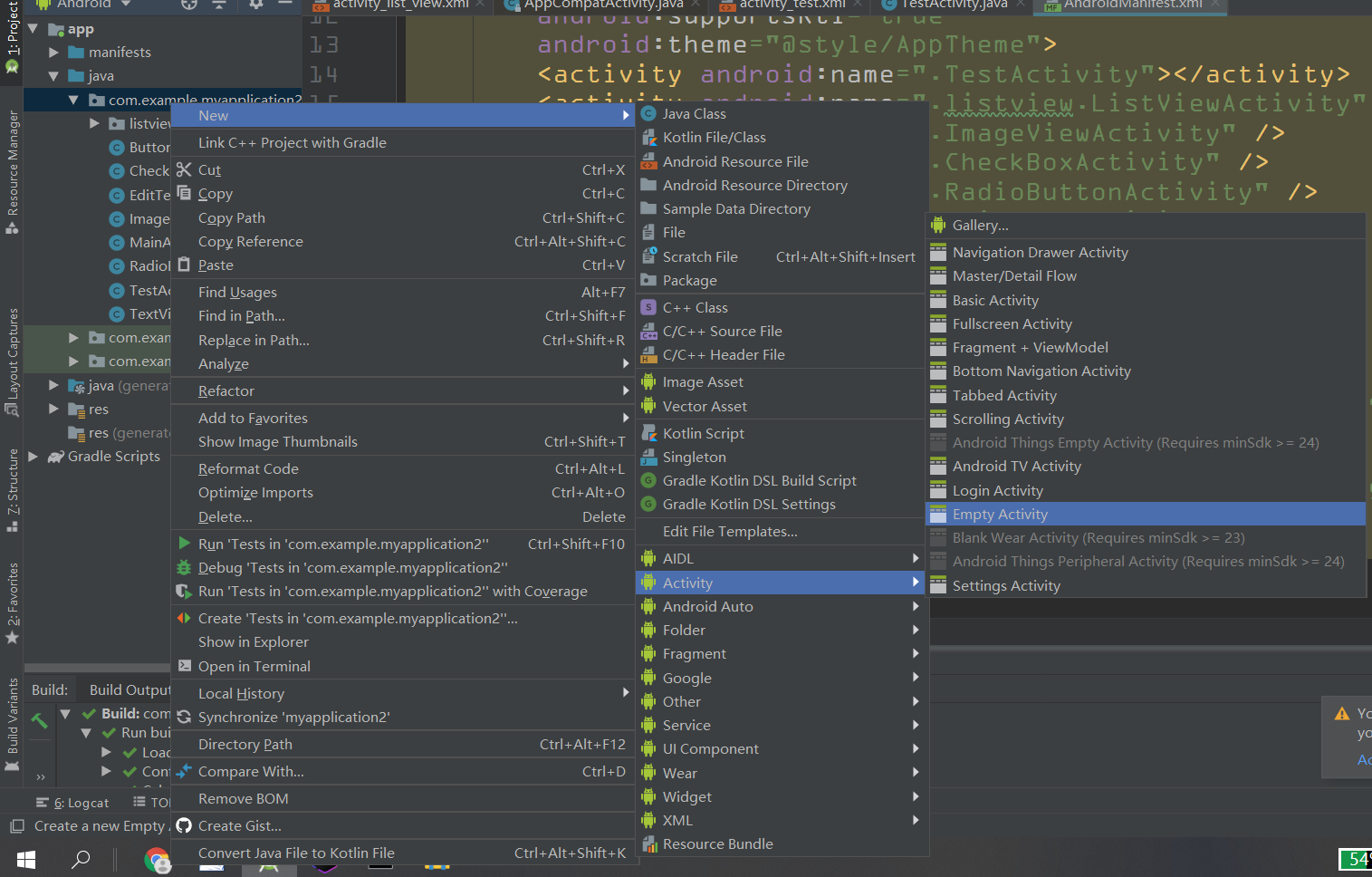Click the Copy icon in context menu

[x=184, y=193]
